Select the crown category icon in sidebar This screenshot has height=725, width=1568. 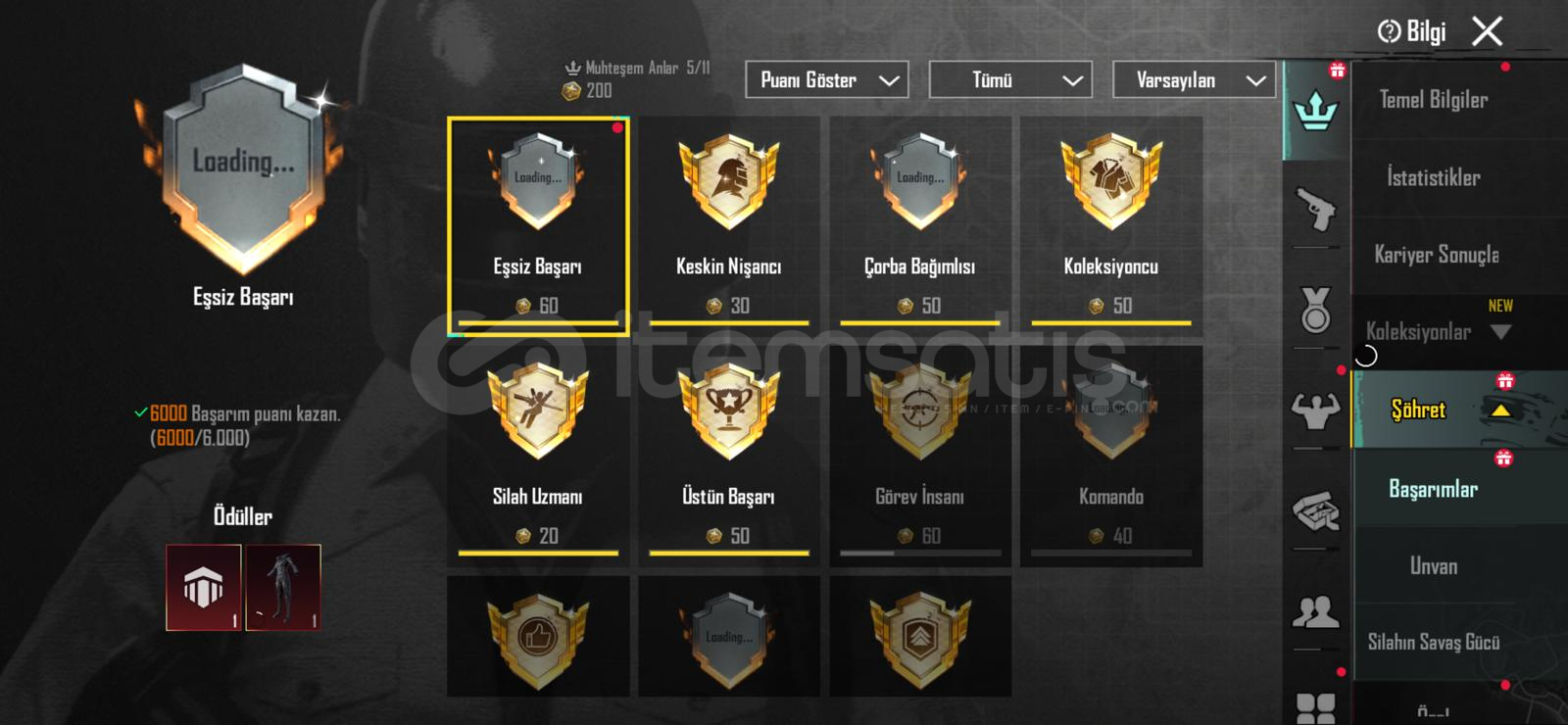click(x=1315, y=111)
